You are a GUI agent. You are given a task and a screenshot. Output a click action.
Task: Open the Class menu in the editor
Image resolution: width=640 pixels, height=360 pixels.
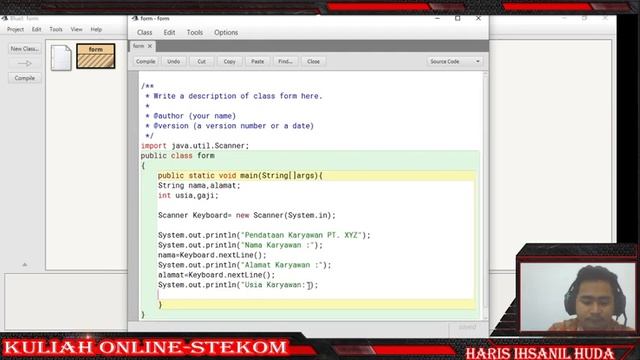(144, 32)
